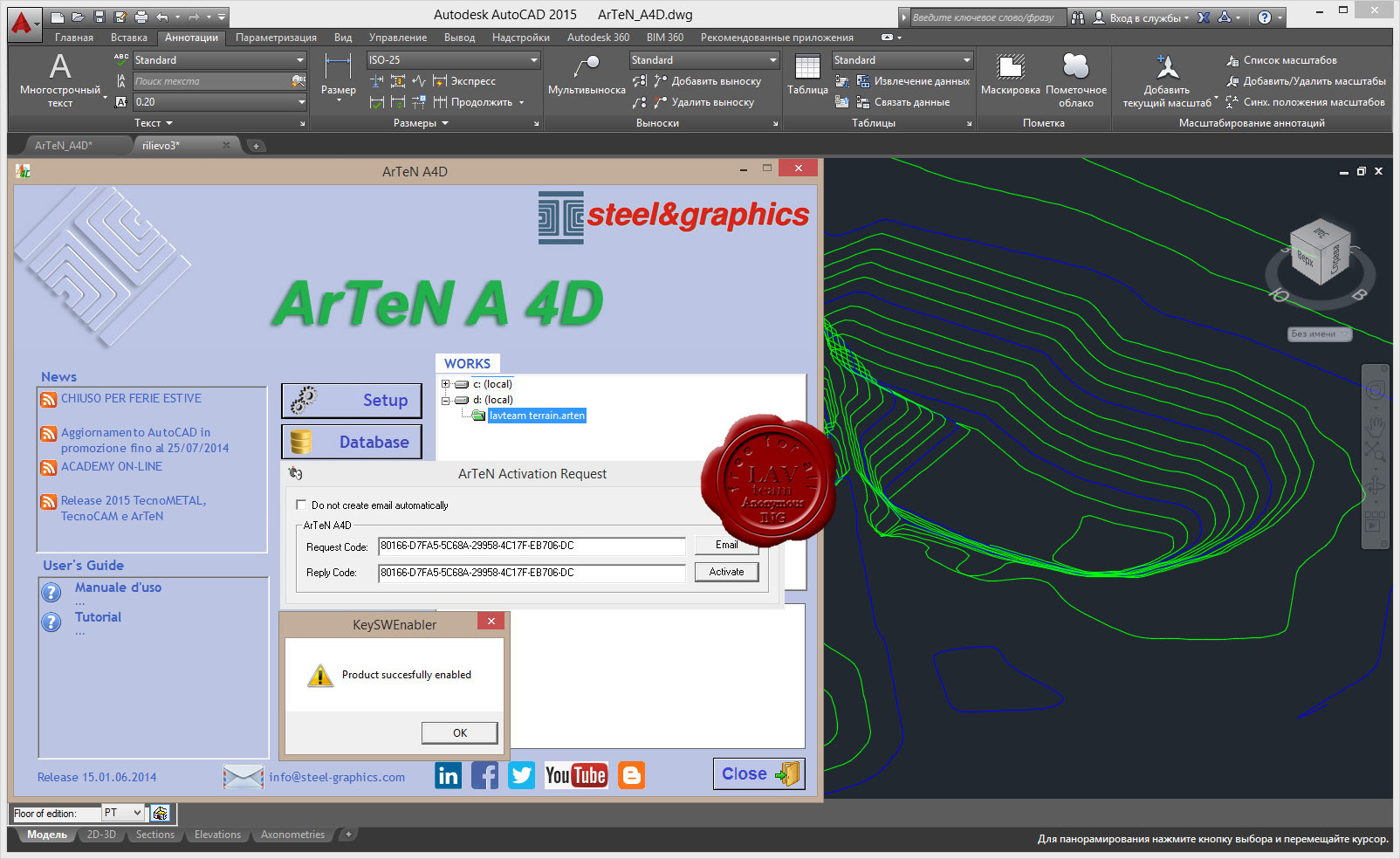1400x859 pixels.
Task: Open the YouTube icon in ArTeN window
Action: 576,775
